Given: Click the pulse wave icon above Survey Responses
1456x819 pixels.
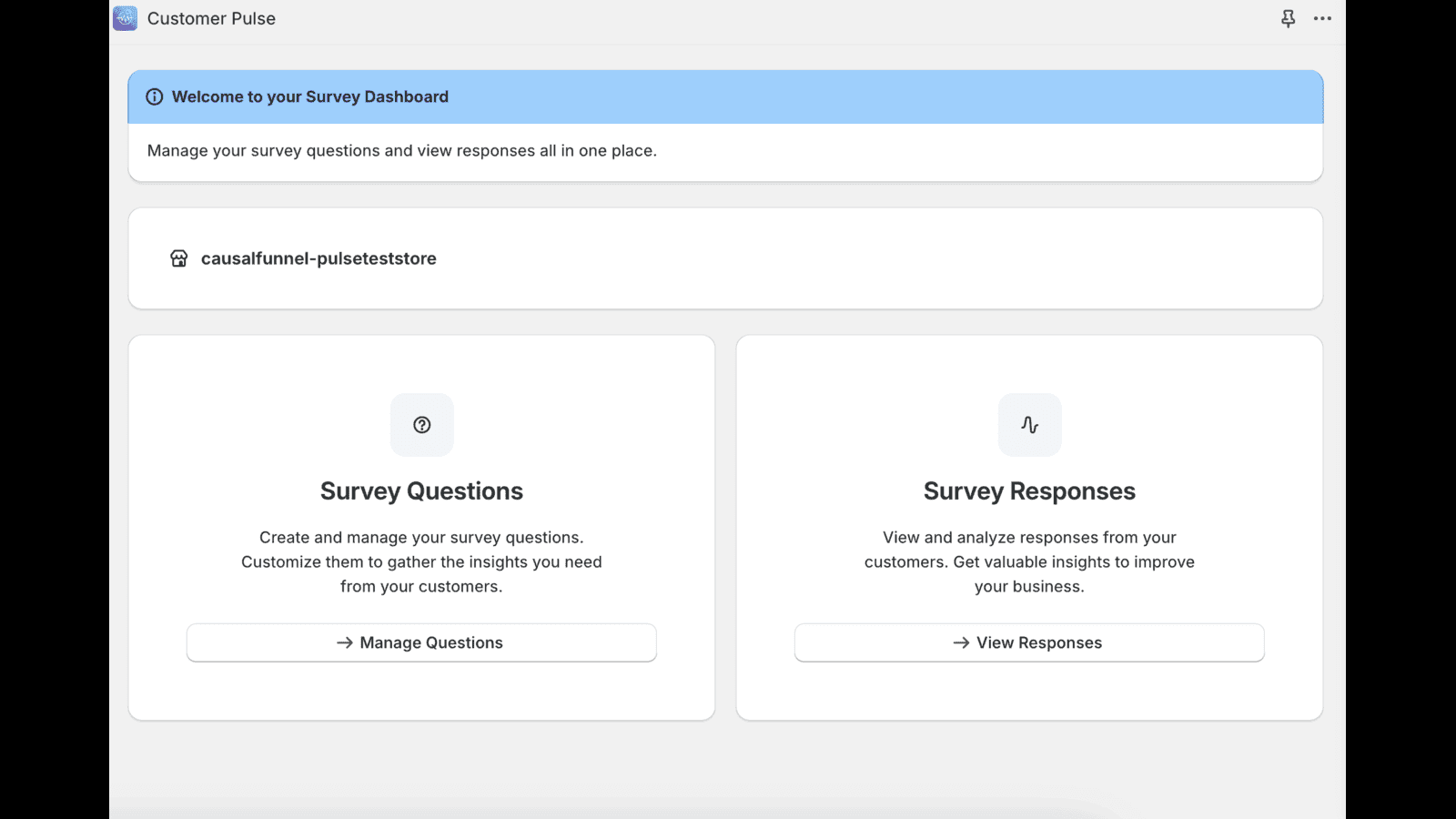Looking at the screenshot, I should (x=1029, y=425).
